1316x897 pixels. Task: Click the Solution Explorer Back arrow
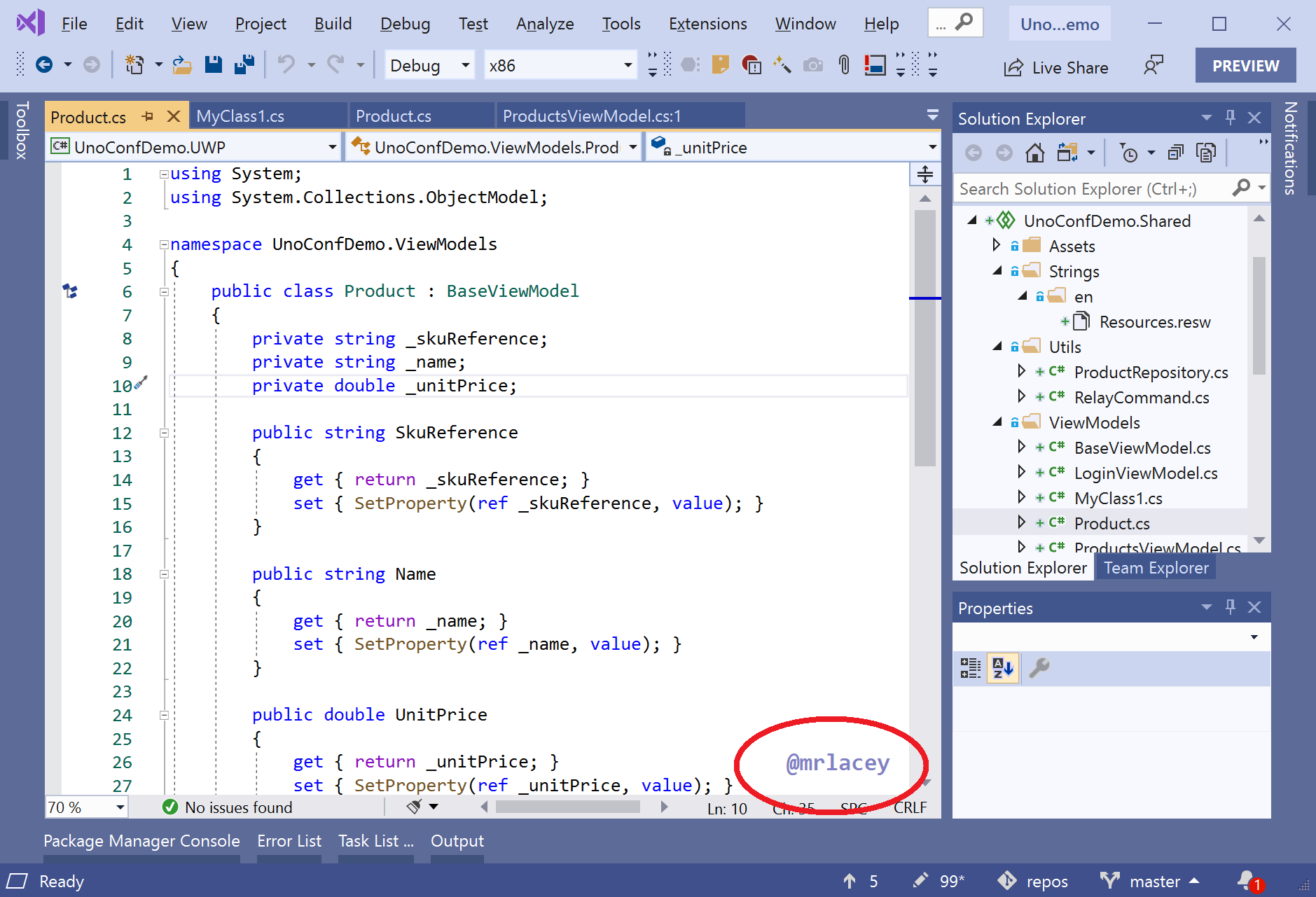point(974,153)
